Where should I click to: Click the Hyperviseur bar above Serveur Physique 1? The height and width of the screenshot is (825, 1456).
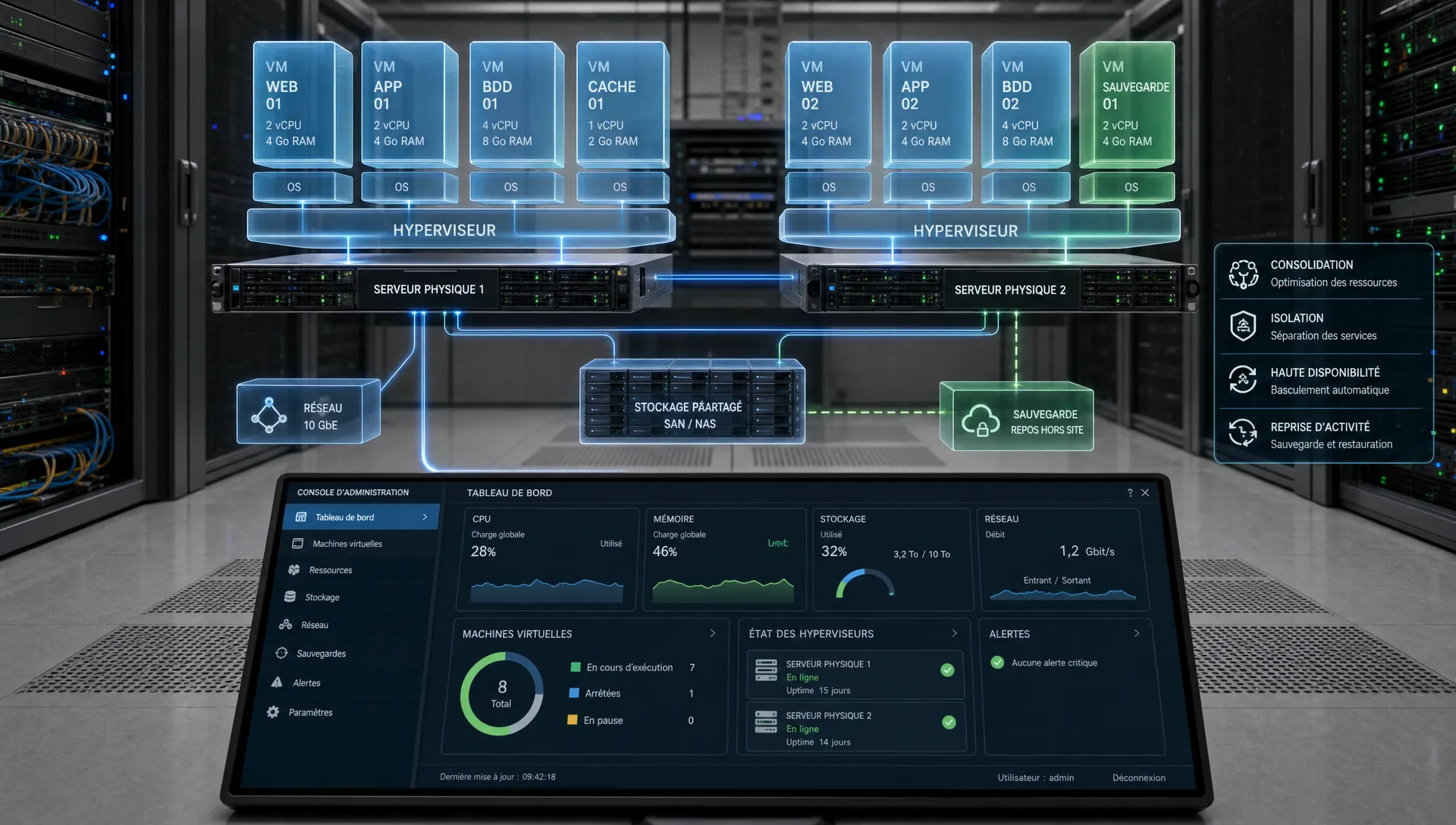pyautogui.click(x=460, y=229)
